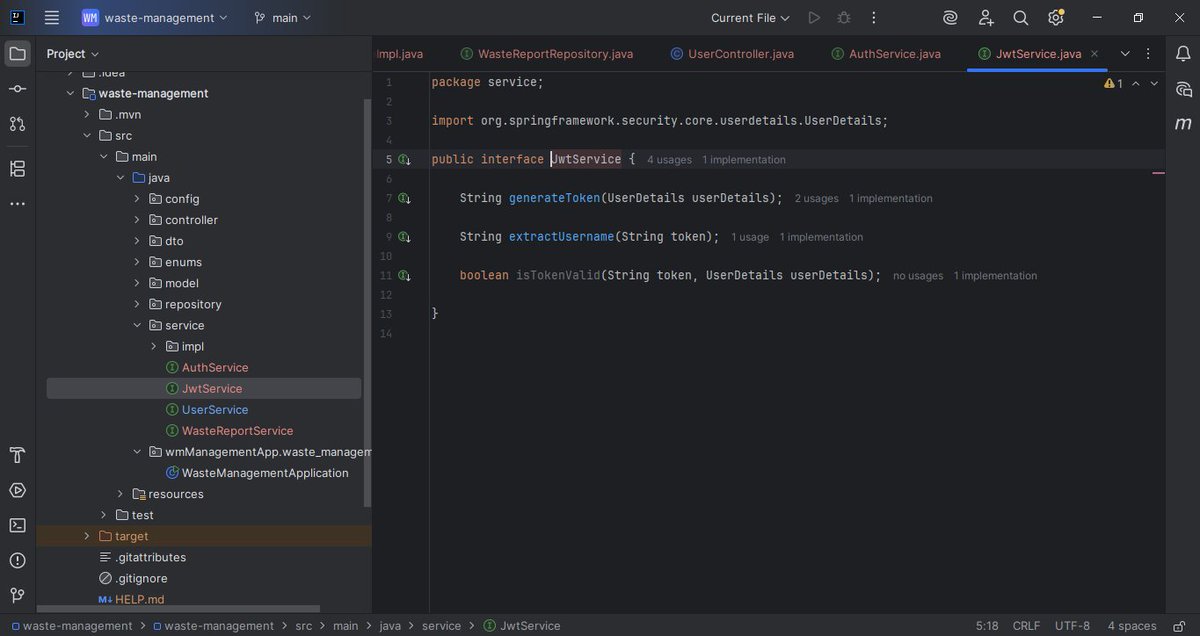Open editor tab options three-dot menu
Image resolution: width=1200 pixels, height=636 pixels.
coord(1149,54)
